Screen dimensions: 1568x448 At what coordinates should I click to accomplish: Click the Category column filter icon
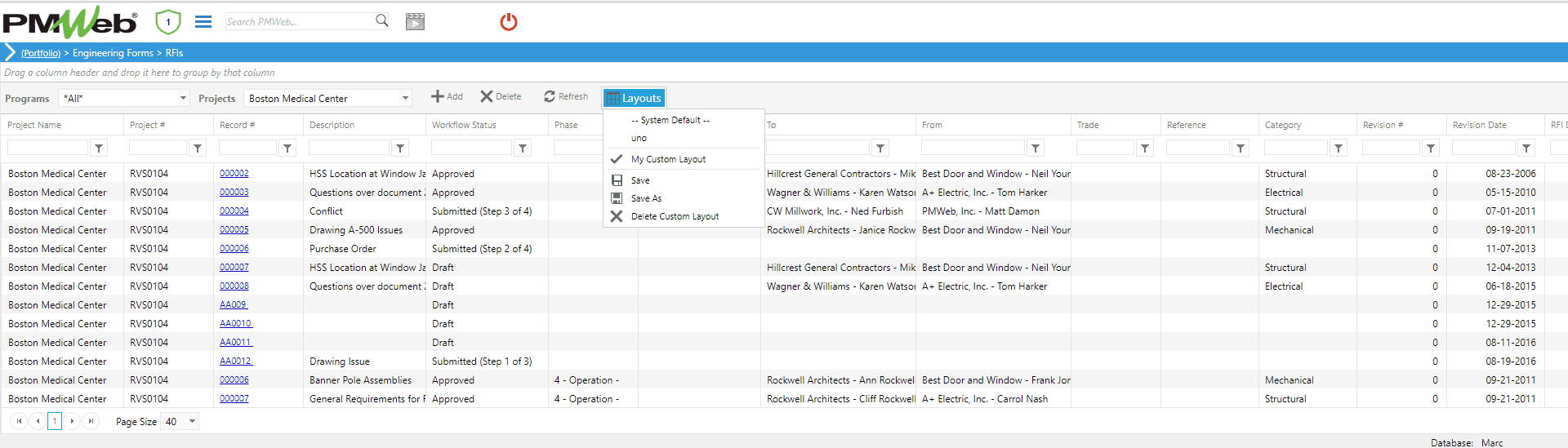tap(1339, 149)
